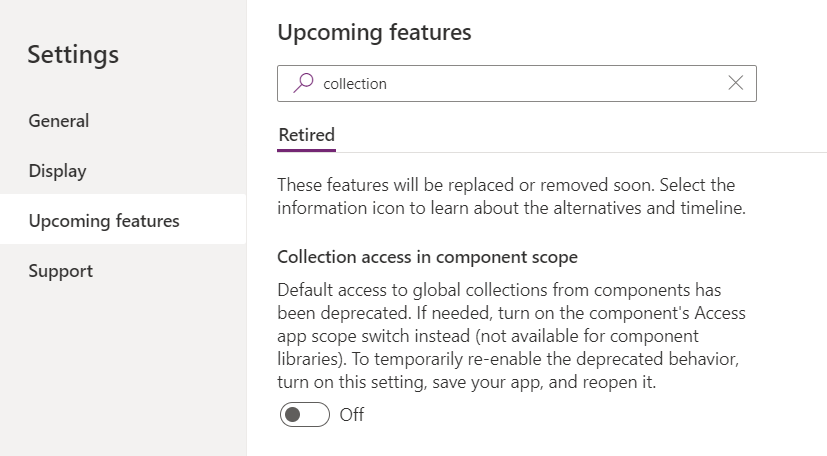Click the magnifier search icon
Viewport: 827px width, 456px height.
303,84
